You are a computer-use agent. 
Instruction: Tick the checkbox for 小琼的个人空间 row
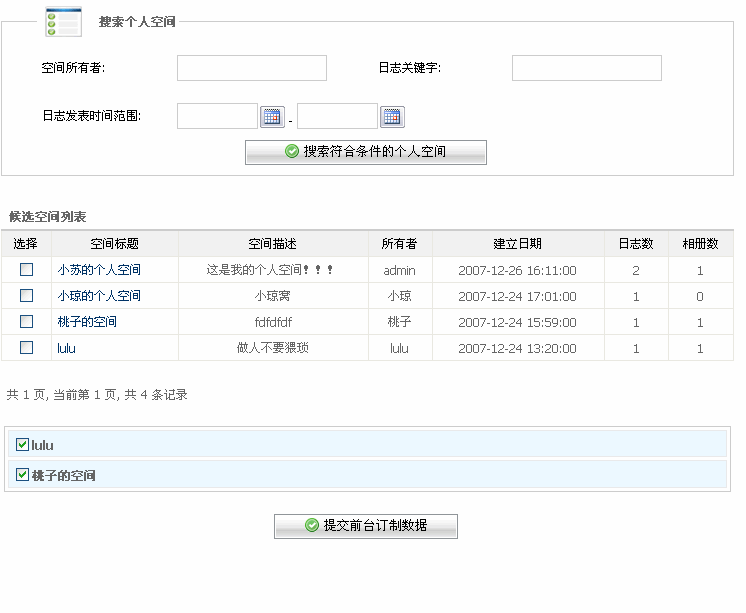click(27, 296)
